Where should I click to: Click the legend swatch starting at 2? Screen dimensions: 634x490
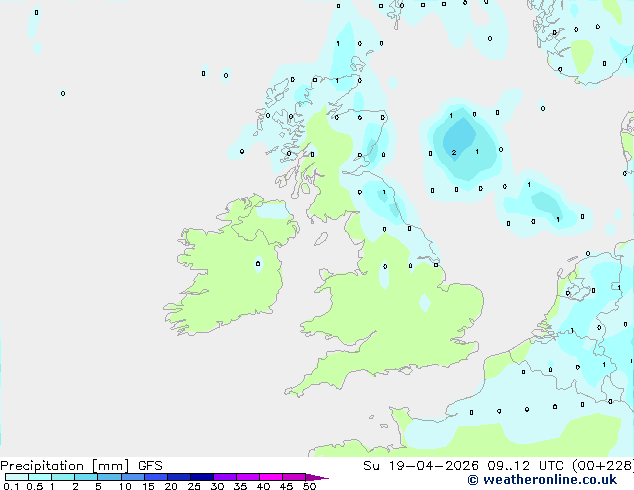point(86,477)
